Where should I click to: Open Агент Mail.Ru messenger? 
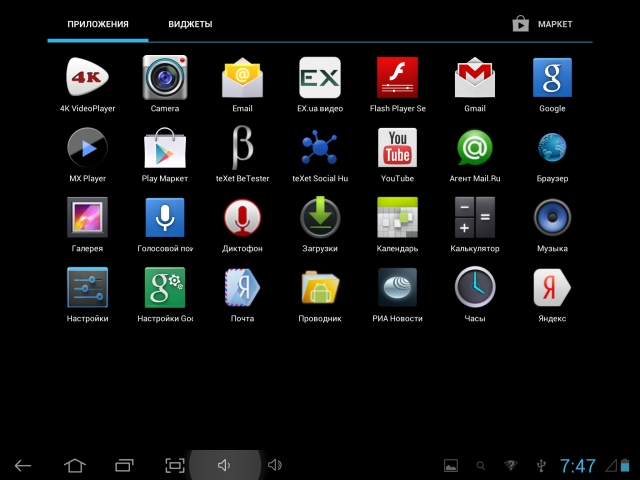point(475,148)
